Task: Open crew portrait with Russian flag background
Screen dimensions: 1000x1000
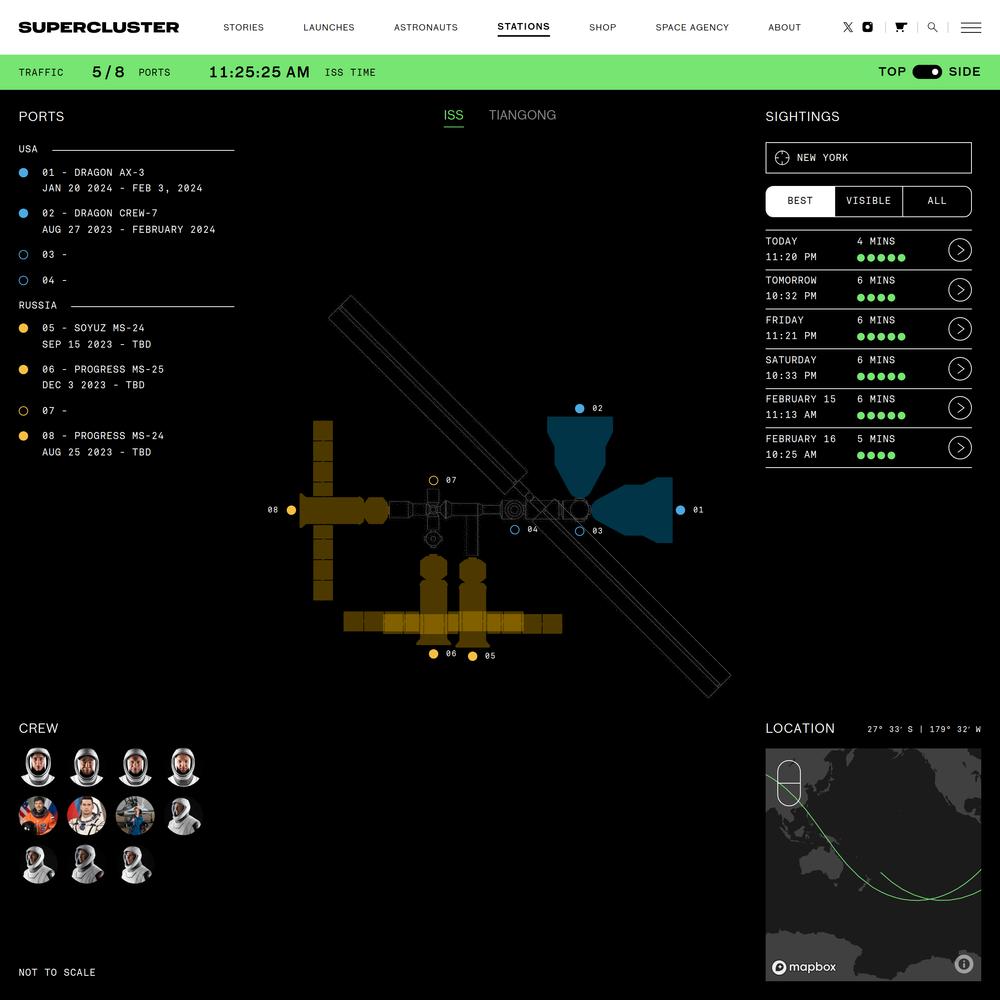Action: [87, 816]
